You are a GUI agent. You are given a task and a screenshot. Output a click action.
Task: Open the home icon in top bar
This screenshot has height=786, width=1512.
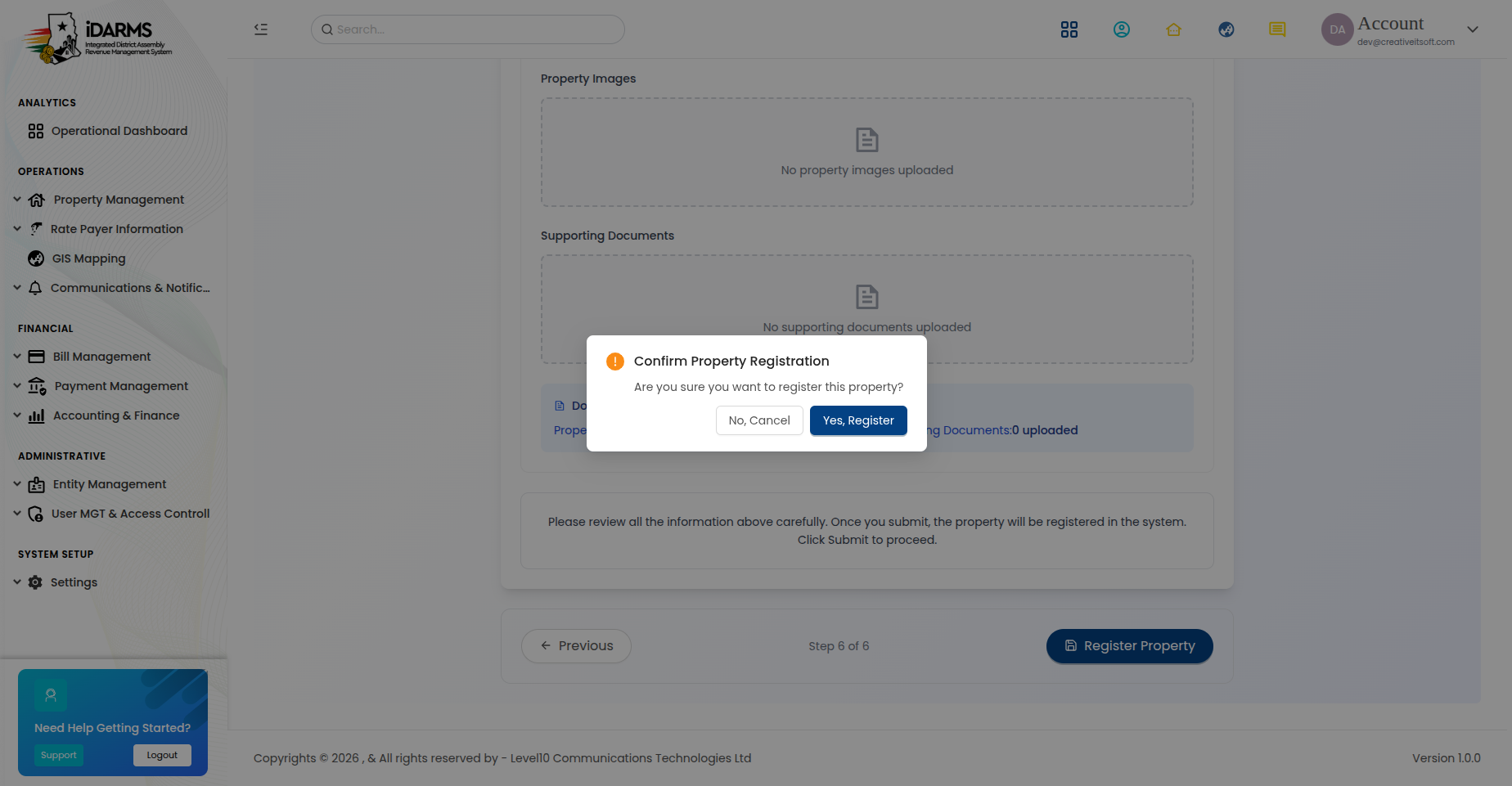1173,29
